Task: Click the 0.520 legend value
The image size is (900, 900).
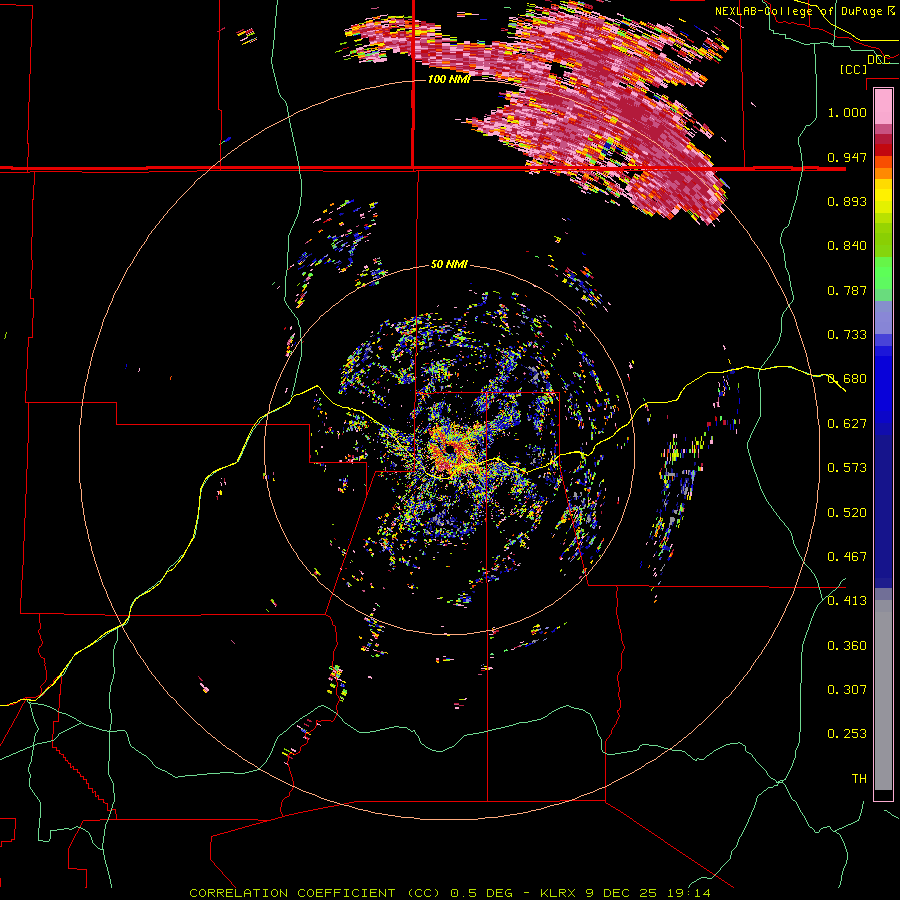Action: [847, 513]
